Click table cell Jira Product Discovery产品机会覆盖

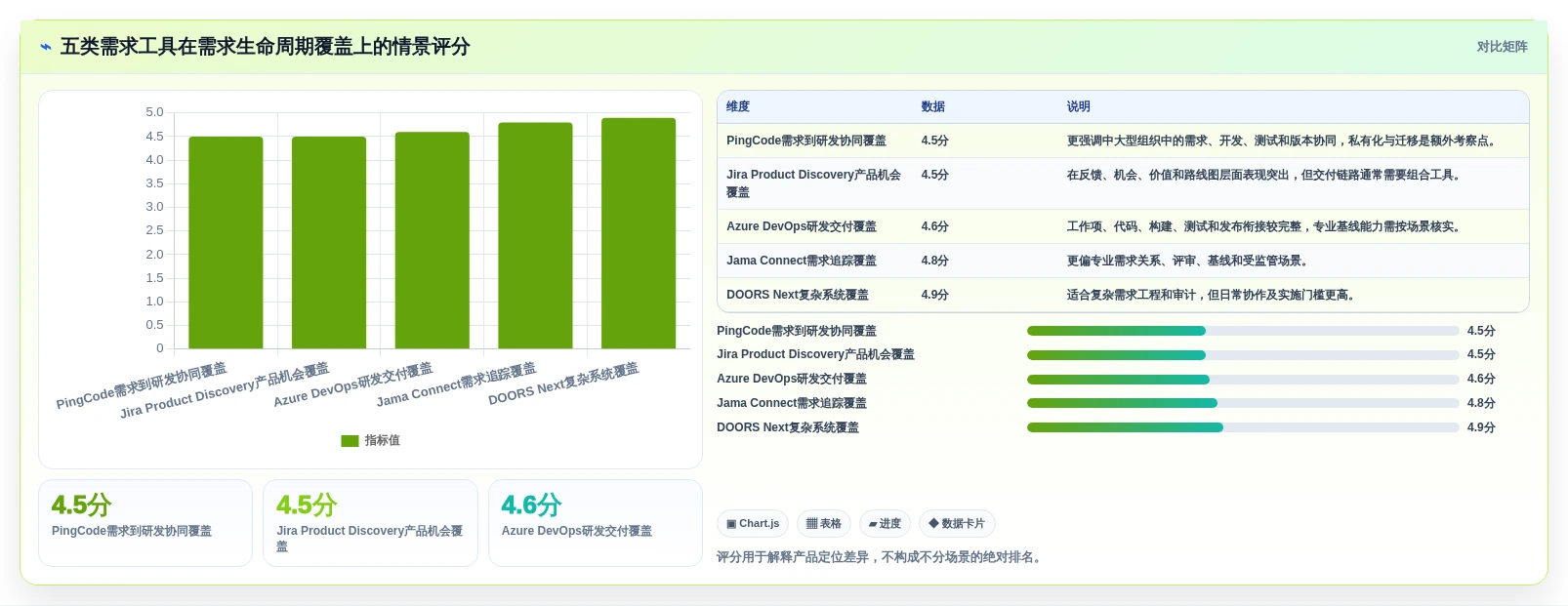(814, 183)
